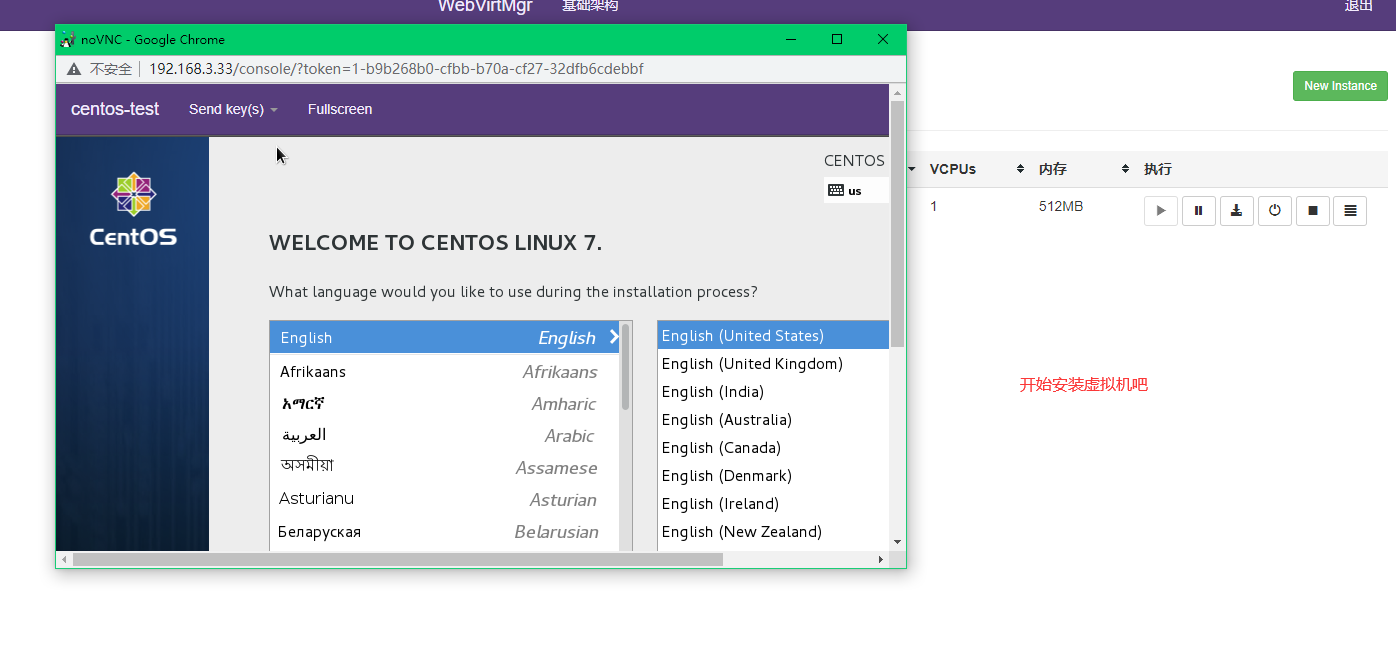Open the 基础架构 menu in WebVirtMgr
This screenshot has width=1396, height=666.
tap(590, 6)
